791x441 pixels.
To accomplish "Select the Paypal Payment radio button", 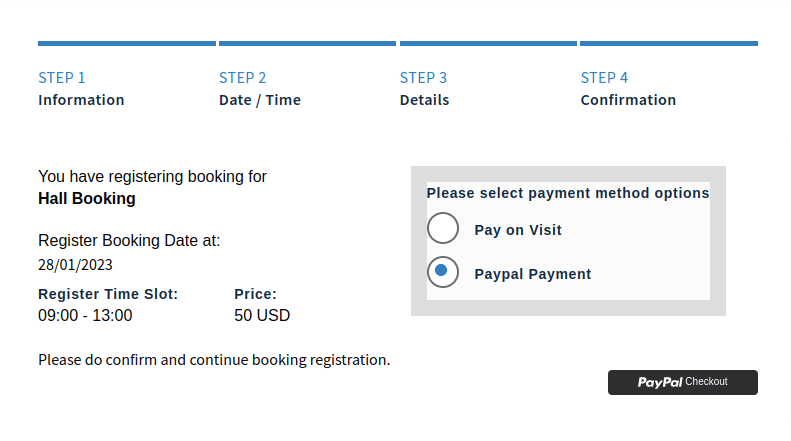I will point(443,272).
